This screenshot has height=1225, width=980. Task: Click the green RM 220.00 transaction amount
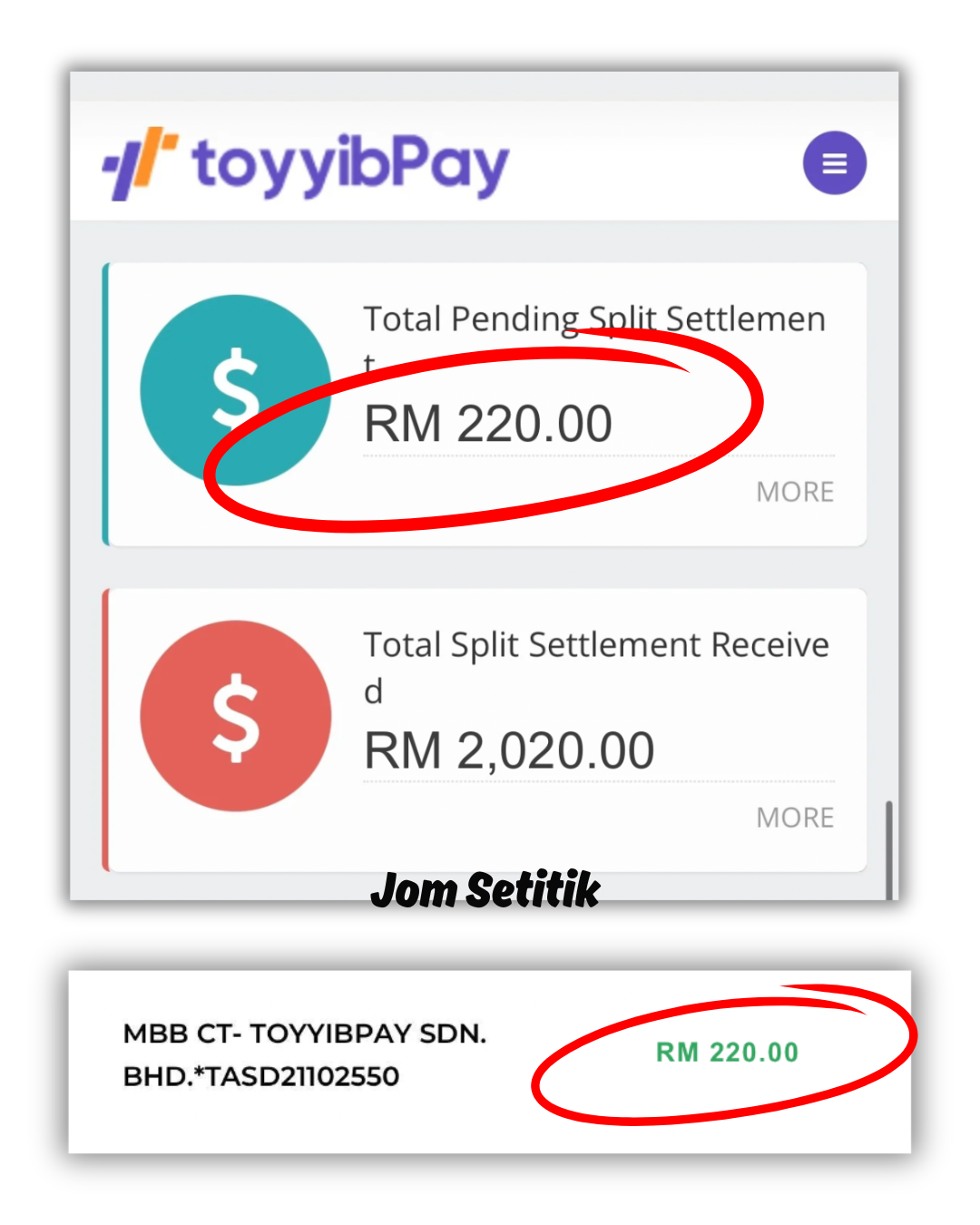pyautogui.click(x=727, y=1053)
